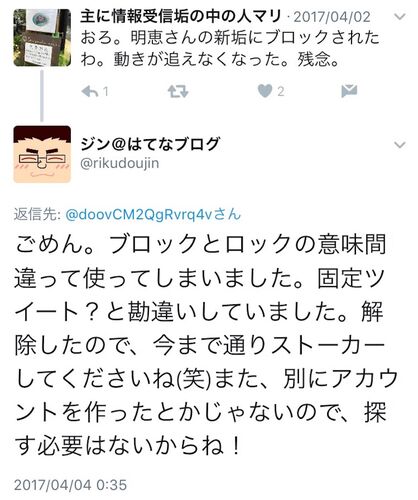The height and width of the screenshot is (500, 418).
Task: Retweet the first tweet
Action: click(178, 91)
